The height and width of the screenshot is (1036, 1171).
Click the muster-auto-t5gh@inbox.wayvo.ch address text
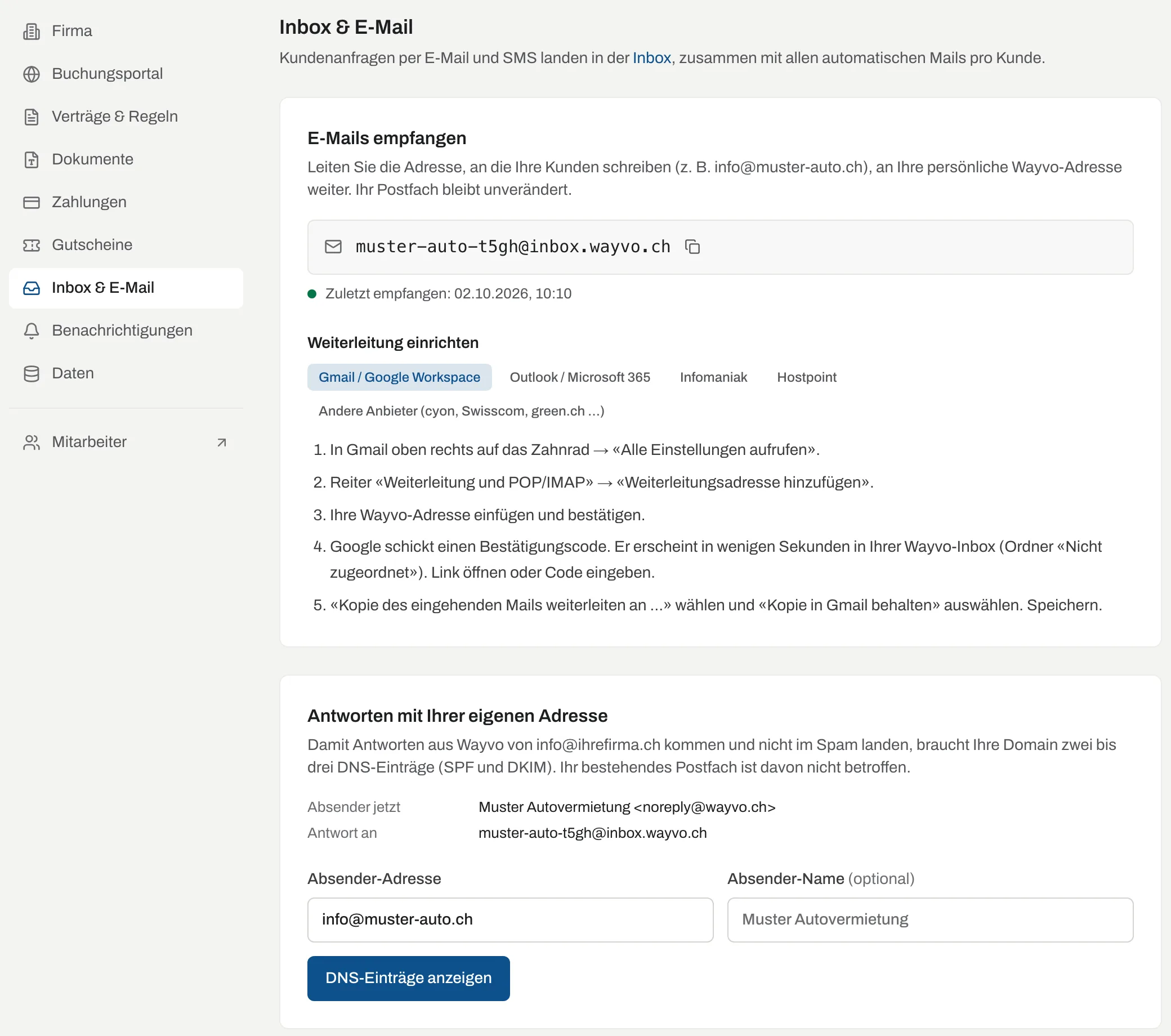(x=513, y=247)
